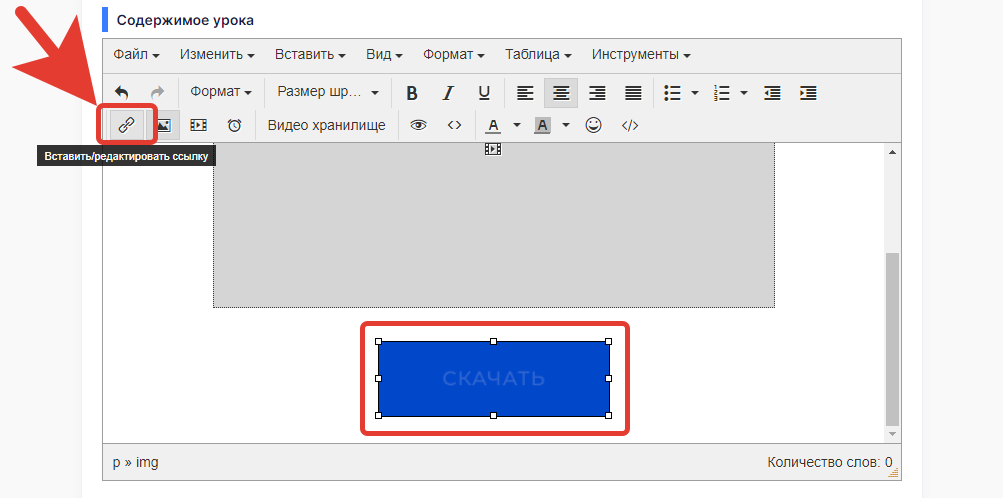Toggle bold formatting

point(412,93)
